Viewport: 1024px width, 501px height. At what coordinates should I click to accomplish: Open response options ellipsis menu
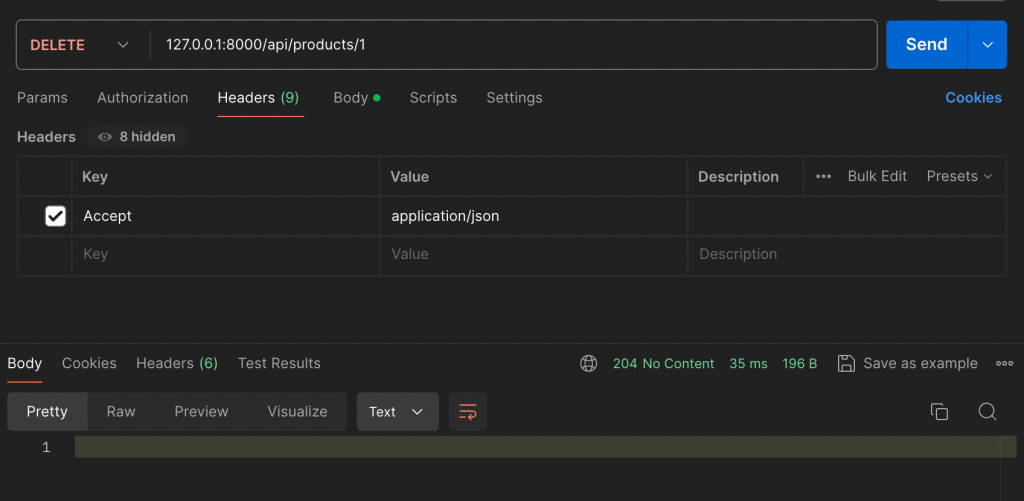[x=1004, y=363]
